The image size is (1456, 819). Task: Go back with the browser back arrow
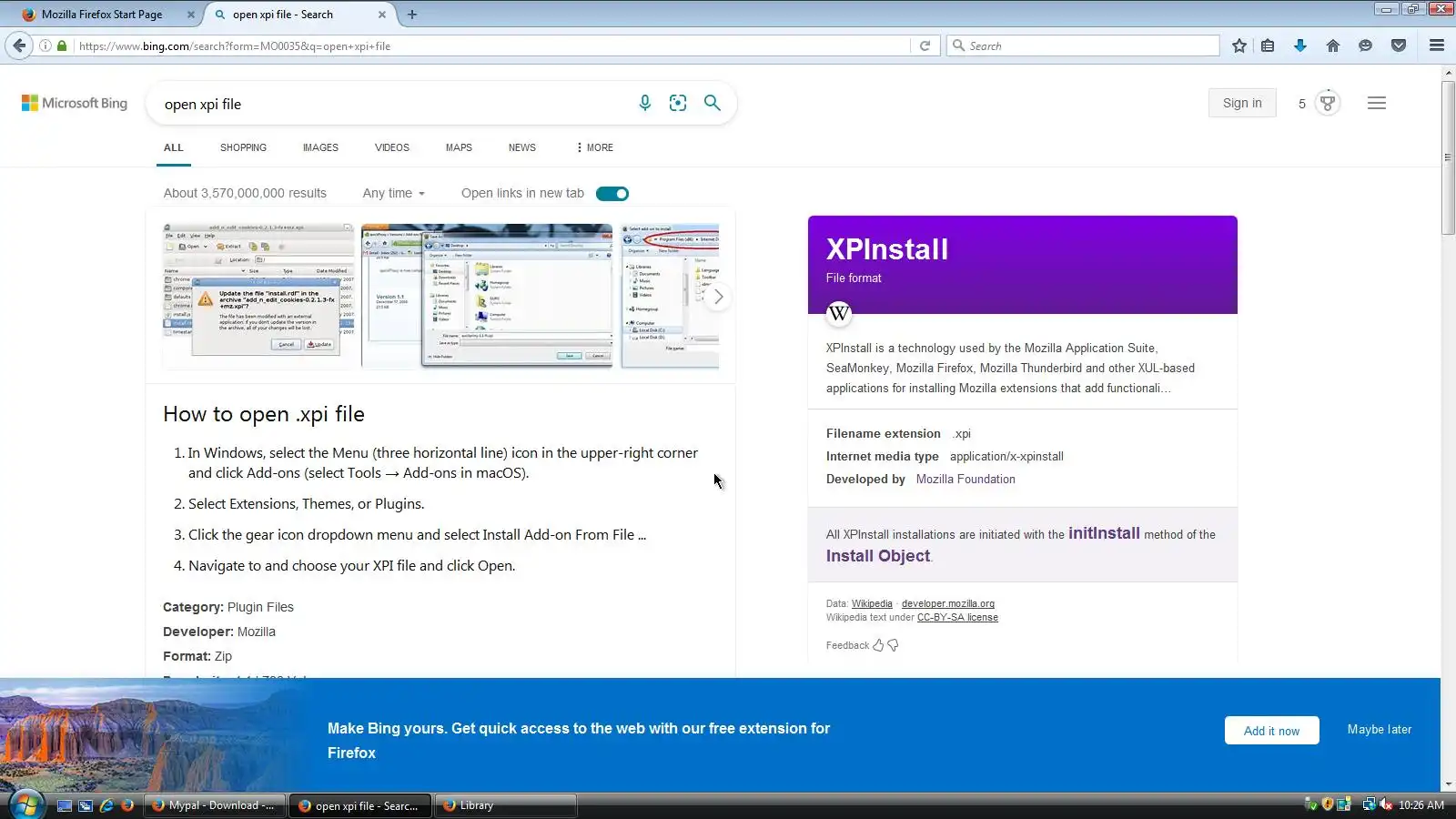19,45
